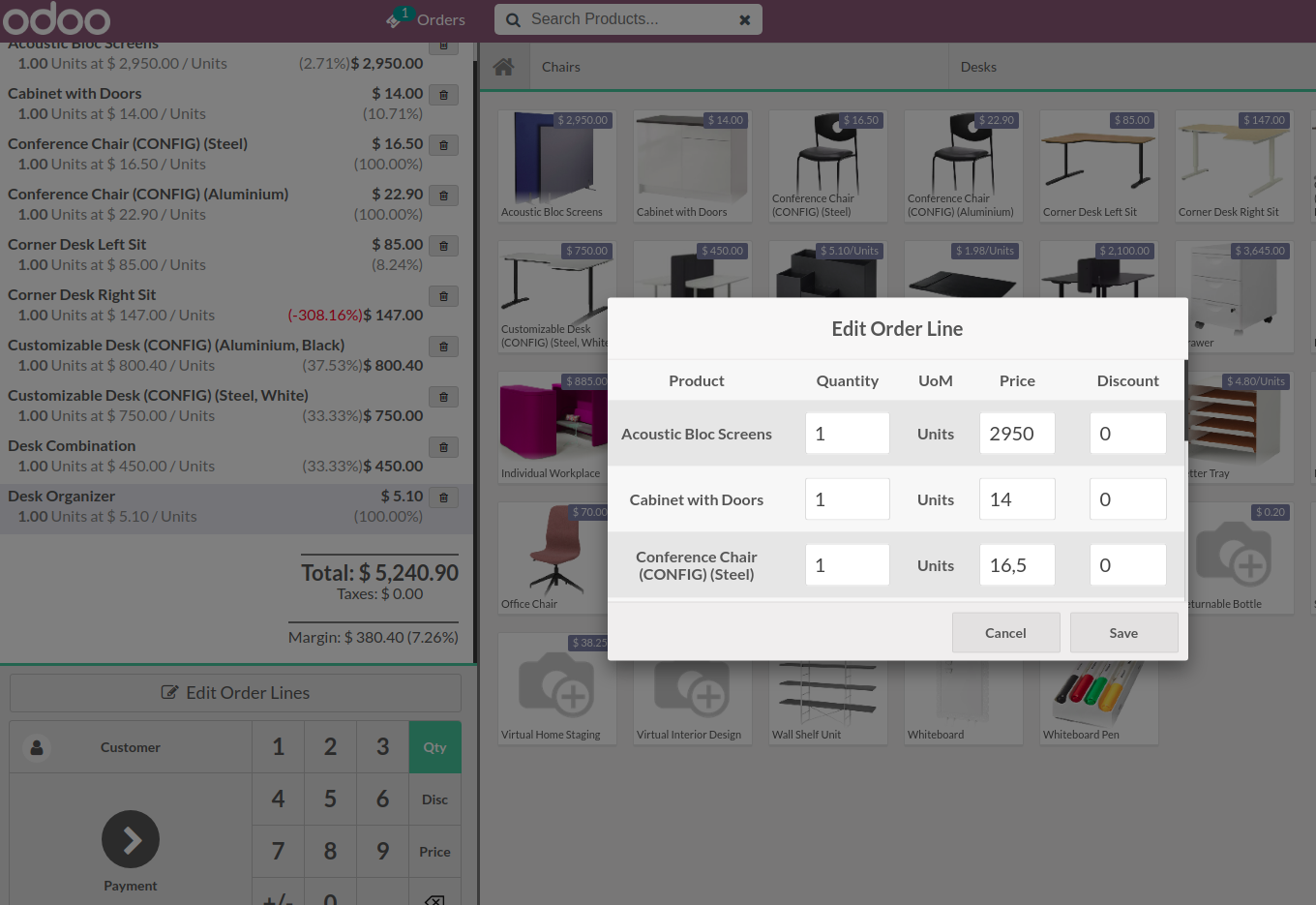
Task: Switch numpad to Qty mode
Action: tap(434, 746)
